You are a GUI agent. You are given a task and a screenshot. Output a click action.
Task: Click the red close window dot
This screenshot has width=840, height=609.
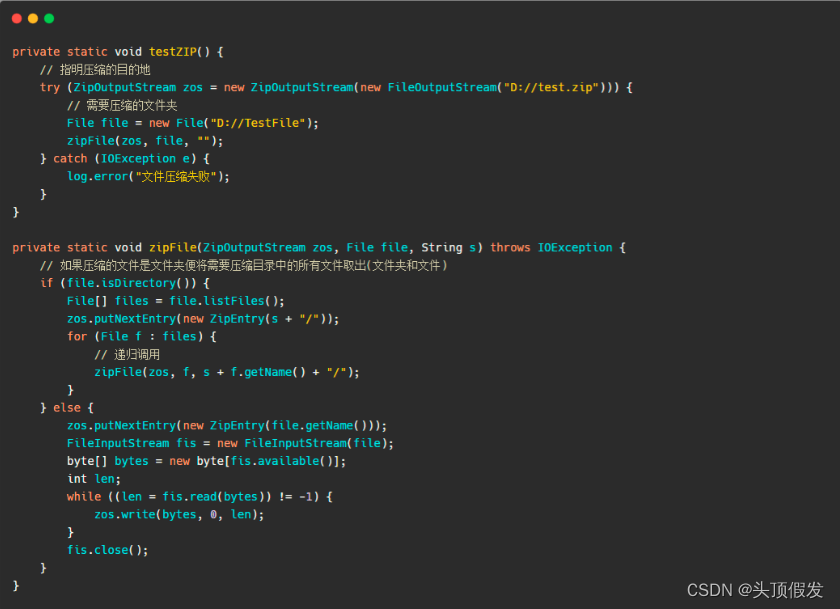pos(17,19)
